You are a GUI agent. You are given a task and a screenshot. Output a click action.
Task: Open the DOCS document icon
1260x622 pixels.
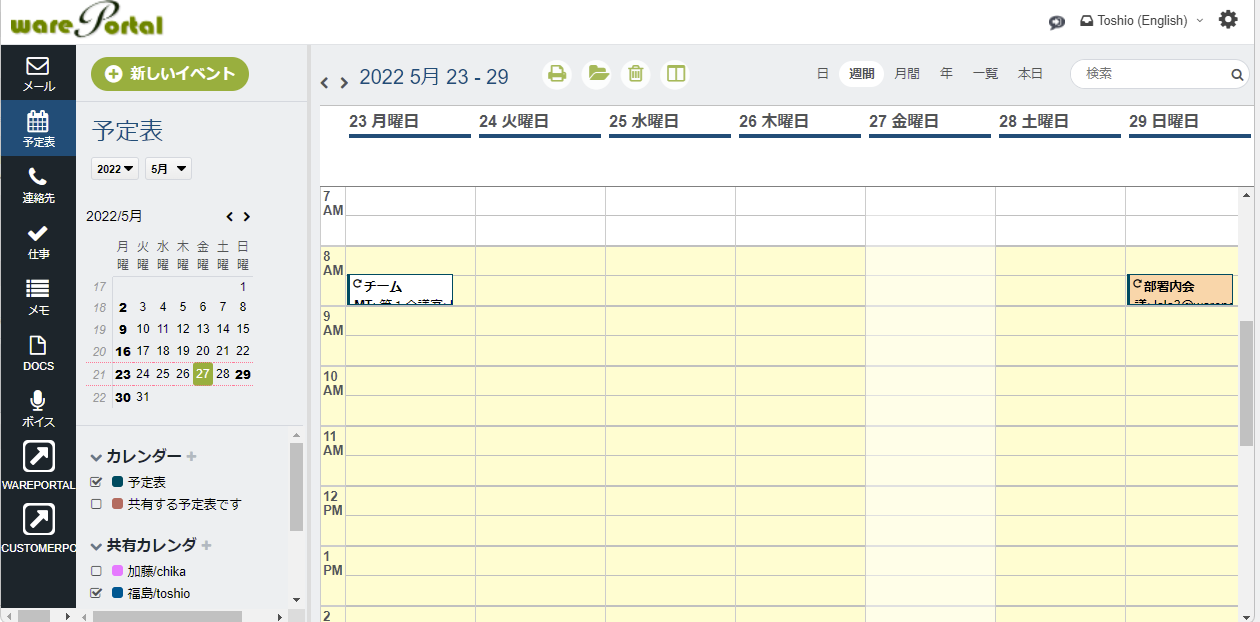click(x=37, y=346)
